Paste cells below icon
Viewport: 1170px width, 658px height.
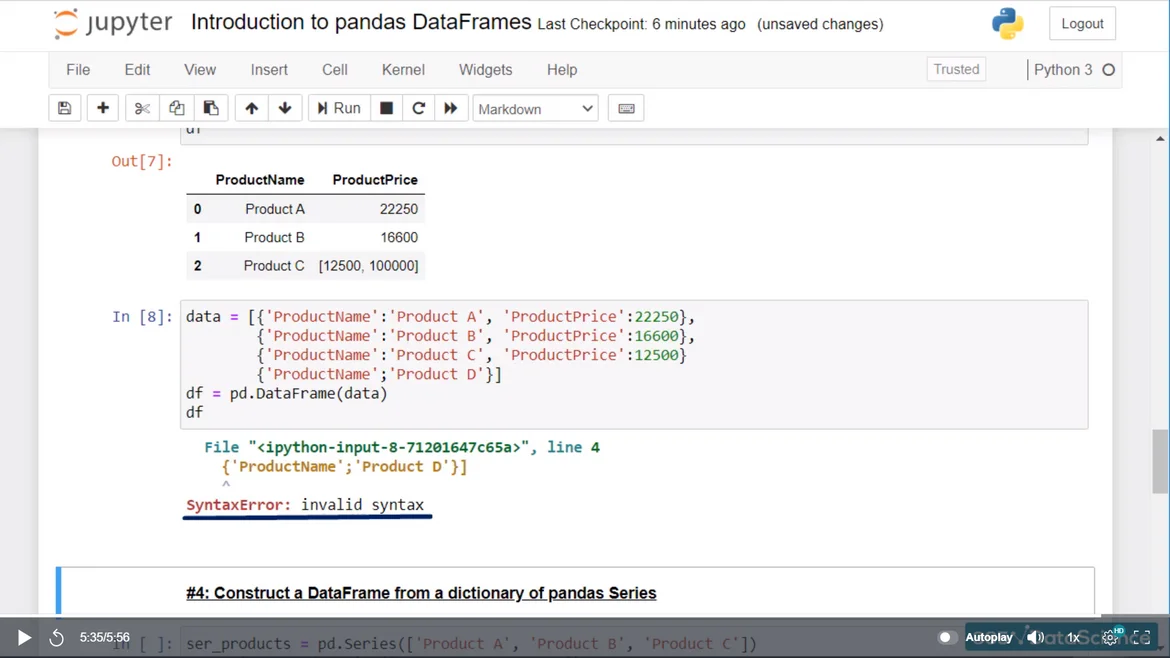[211, 108]
